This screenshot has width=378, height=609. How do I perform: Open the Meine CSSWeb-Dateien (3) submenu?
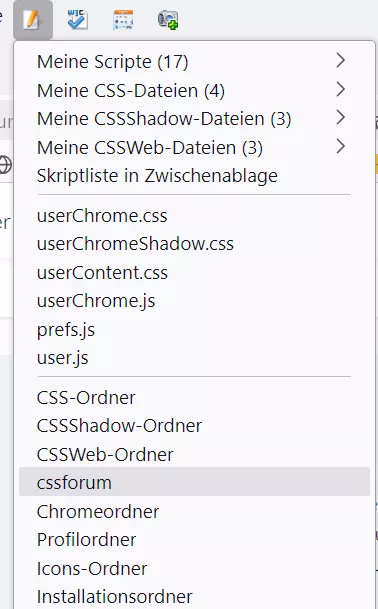pyautogui.click(x=194, y=148)
